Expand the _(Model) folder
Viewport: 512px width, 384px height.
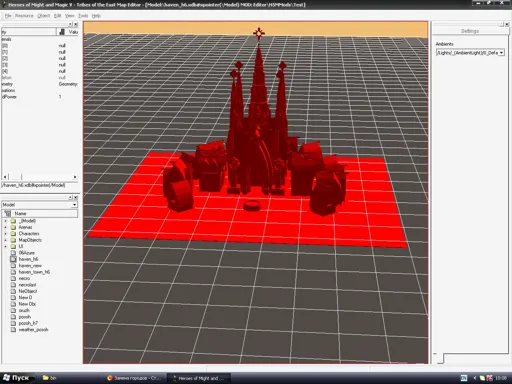[5, 221]
